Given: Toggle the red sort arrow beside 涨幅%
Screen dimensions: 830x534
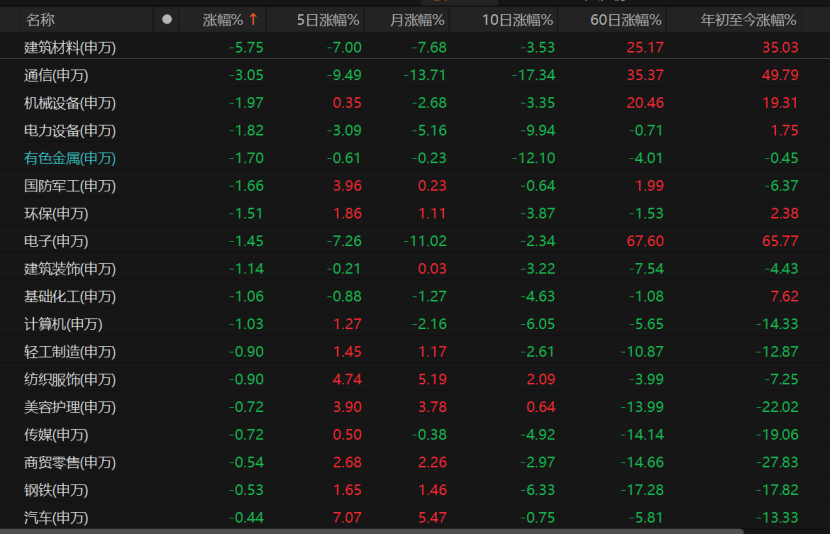Looking at the screenshot, I should 253,20.
